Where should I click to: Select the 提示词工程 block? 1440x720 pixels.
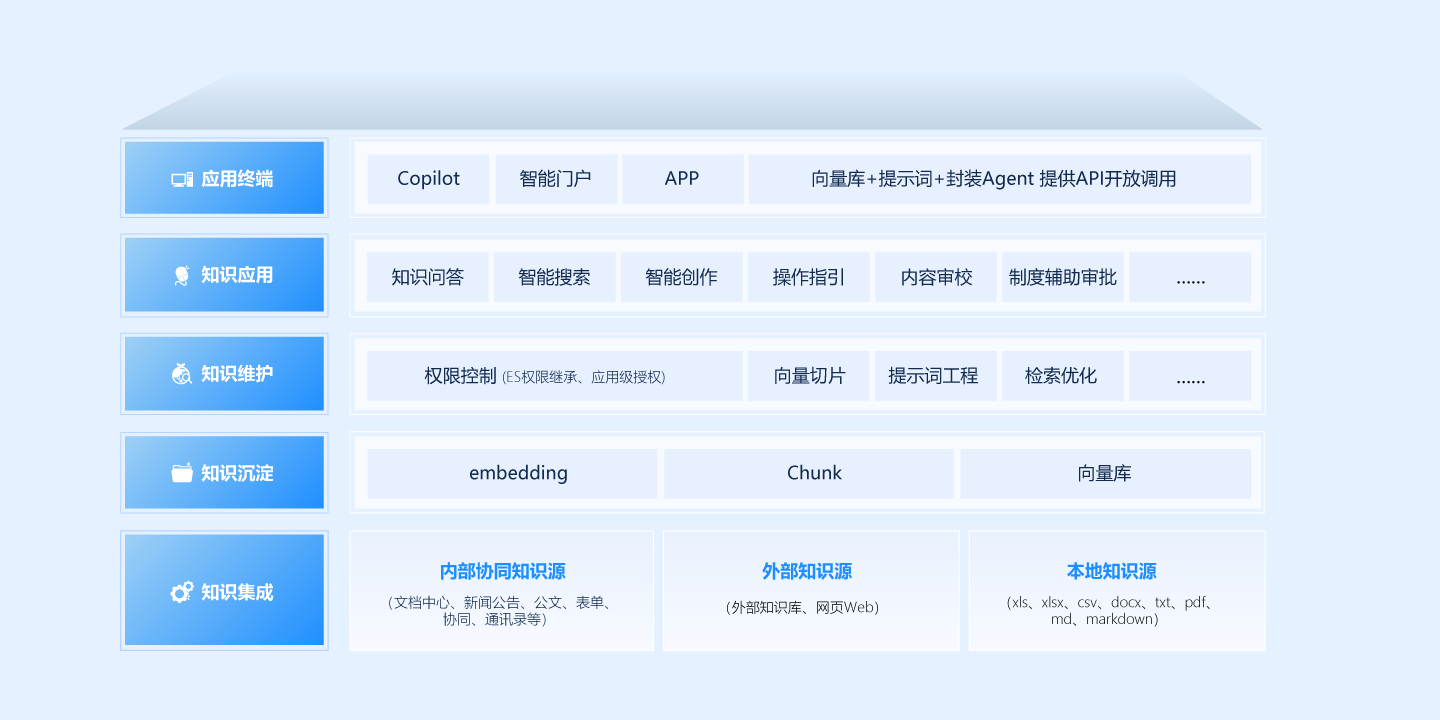pyautogui.click(x=935, y=375)
